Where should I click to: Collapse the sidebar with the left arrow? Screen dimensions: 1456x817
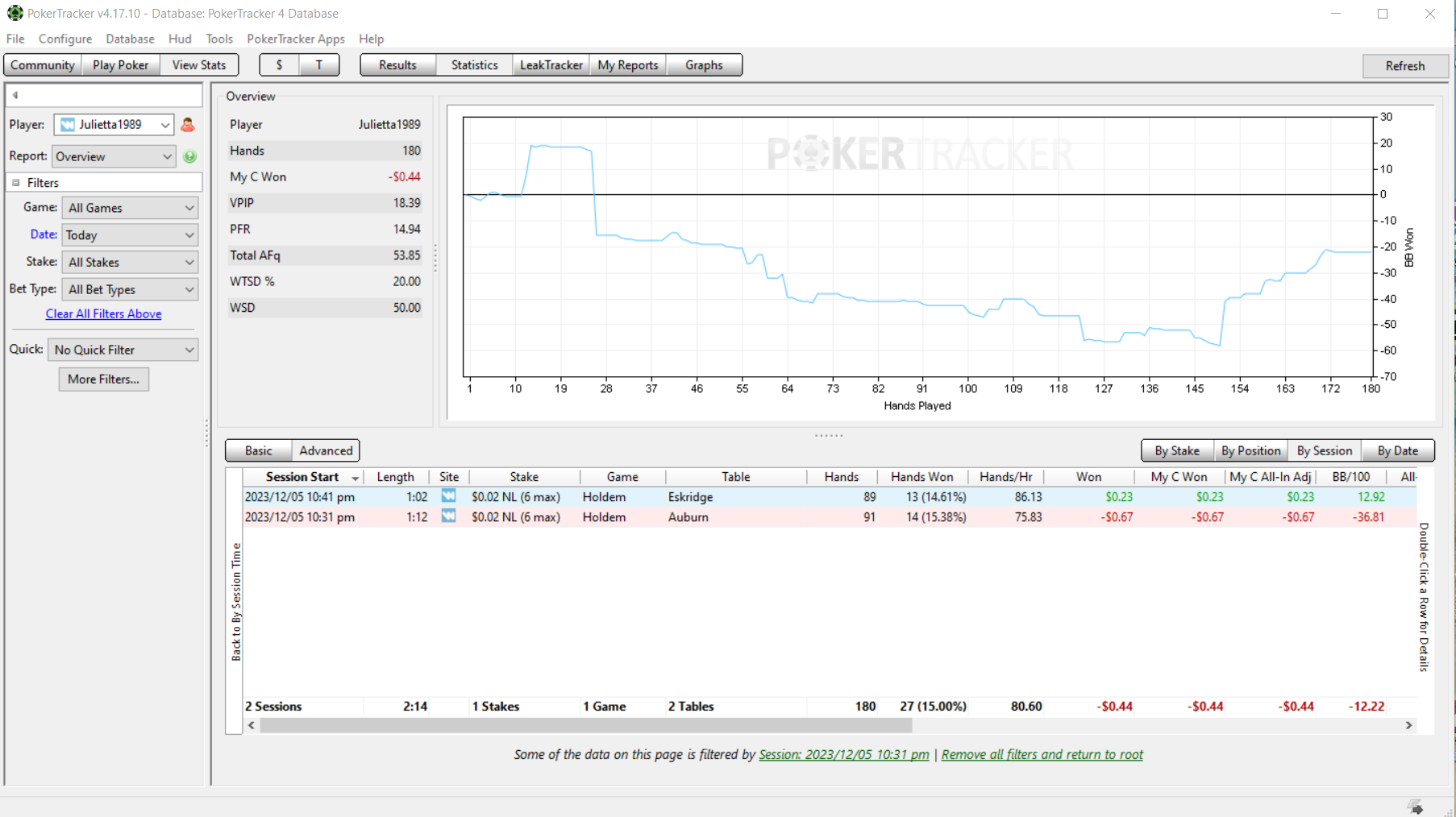(x=15, y=95)
